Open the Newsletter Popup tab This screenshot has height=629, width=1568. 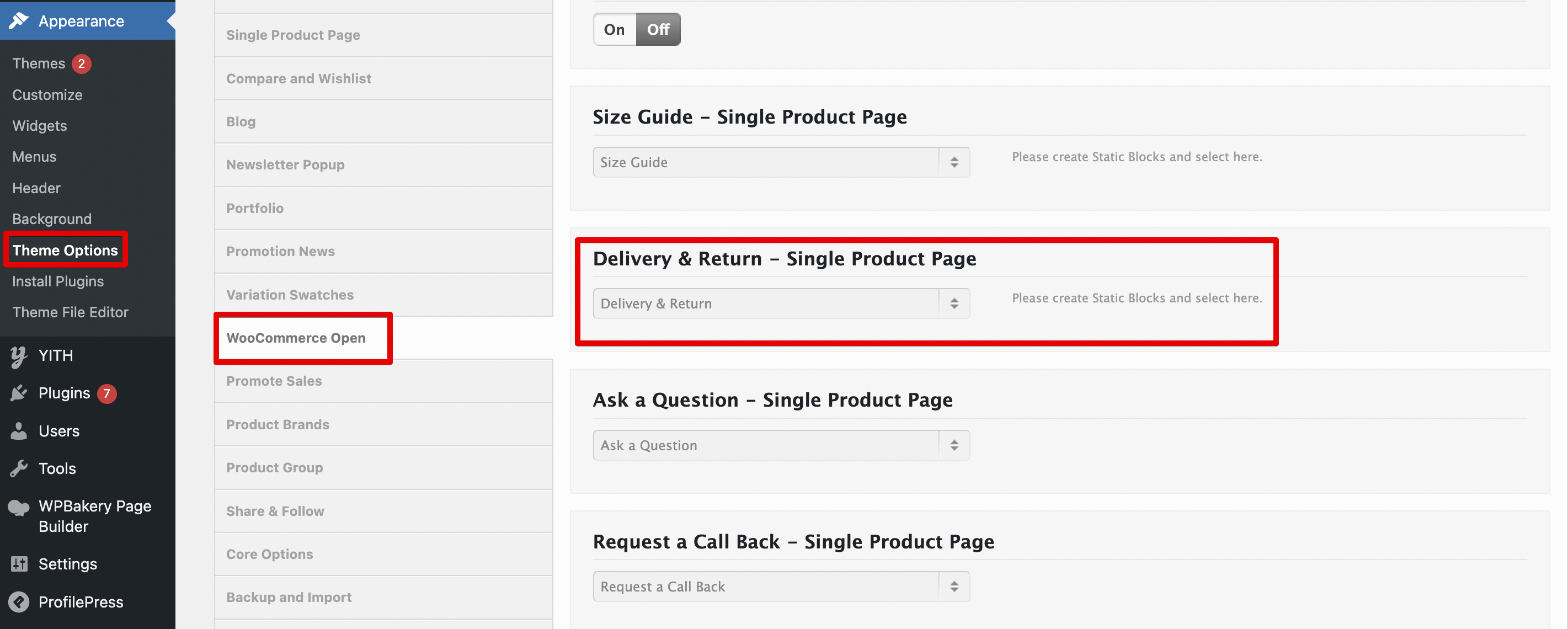pyautogui.click(x=383, y=165)
